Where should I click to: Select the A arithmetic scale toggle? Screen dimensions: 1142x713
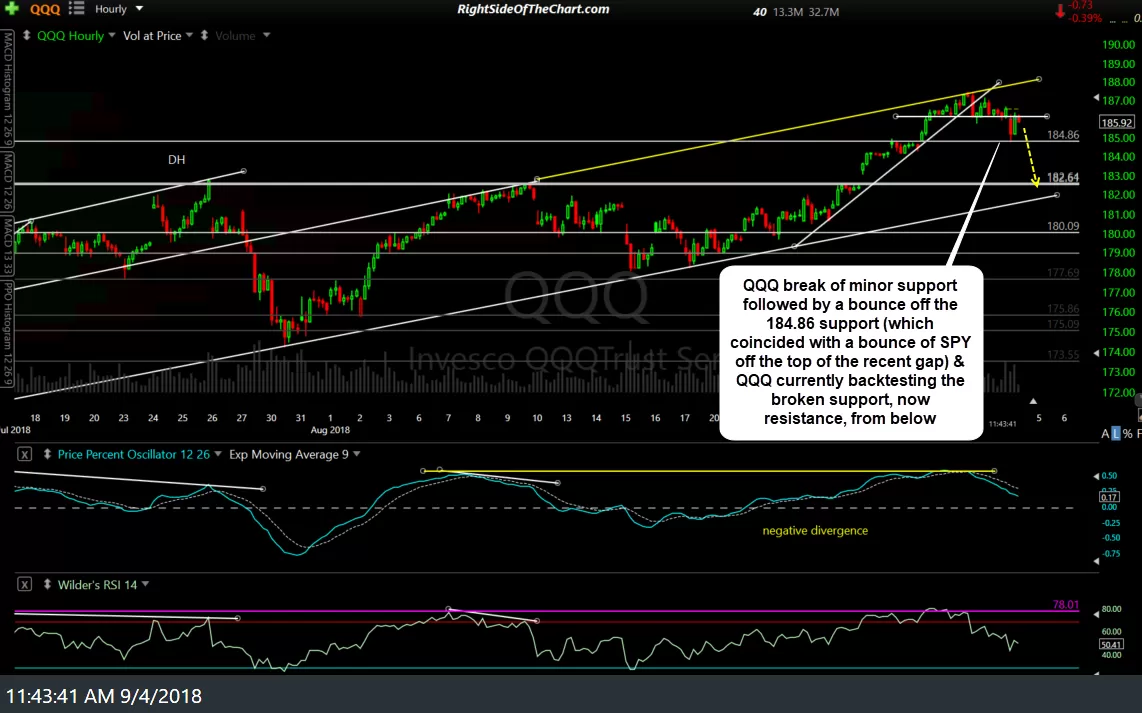click(1106, 434)
